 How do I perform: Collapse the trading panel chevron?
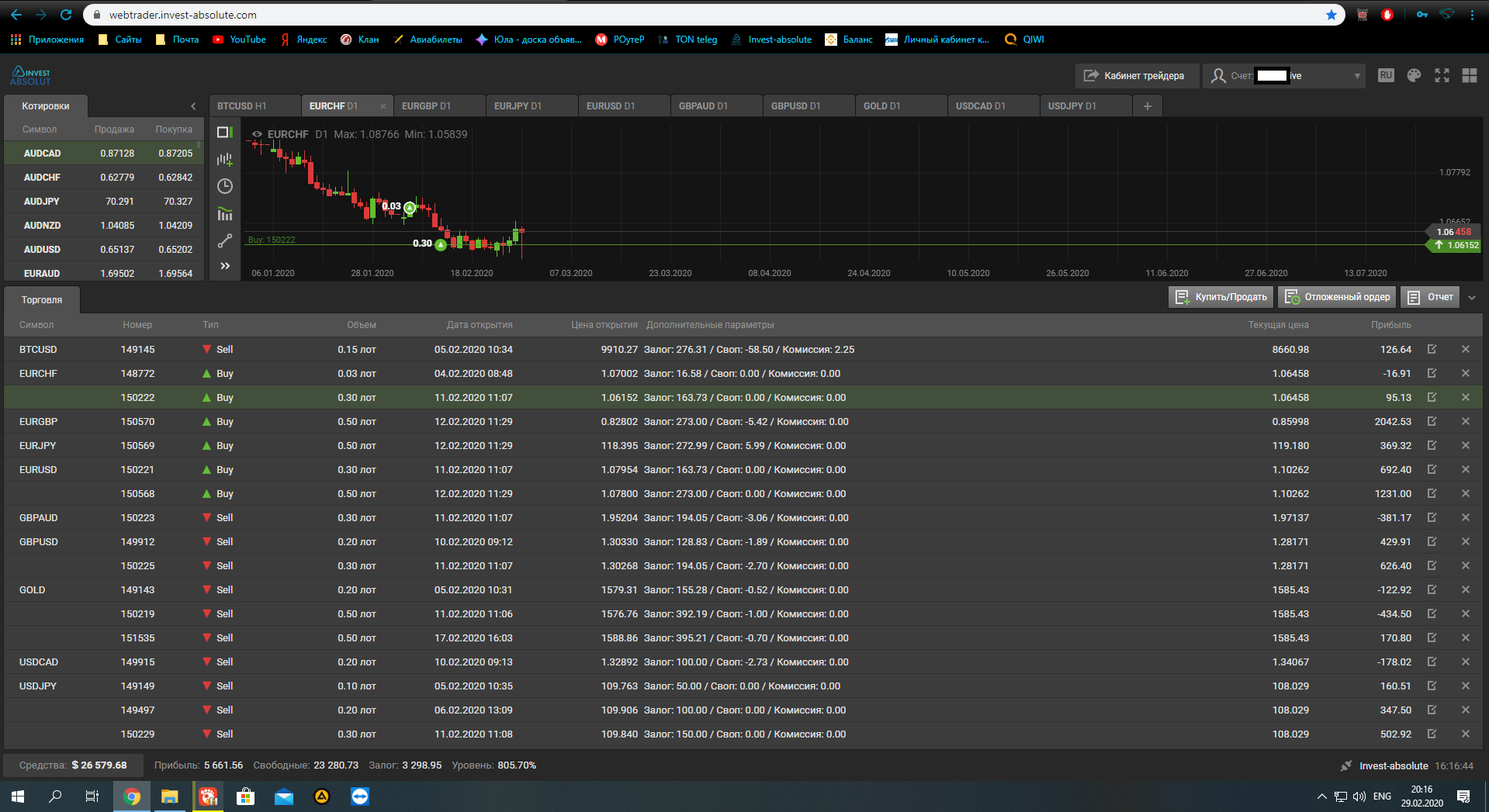pos(1472,298)
